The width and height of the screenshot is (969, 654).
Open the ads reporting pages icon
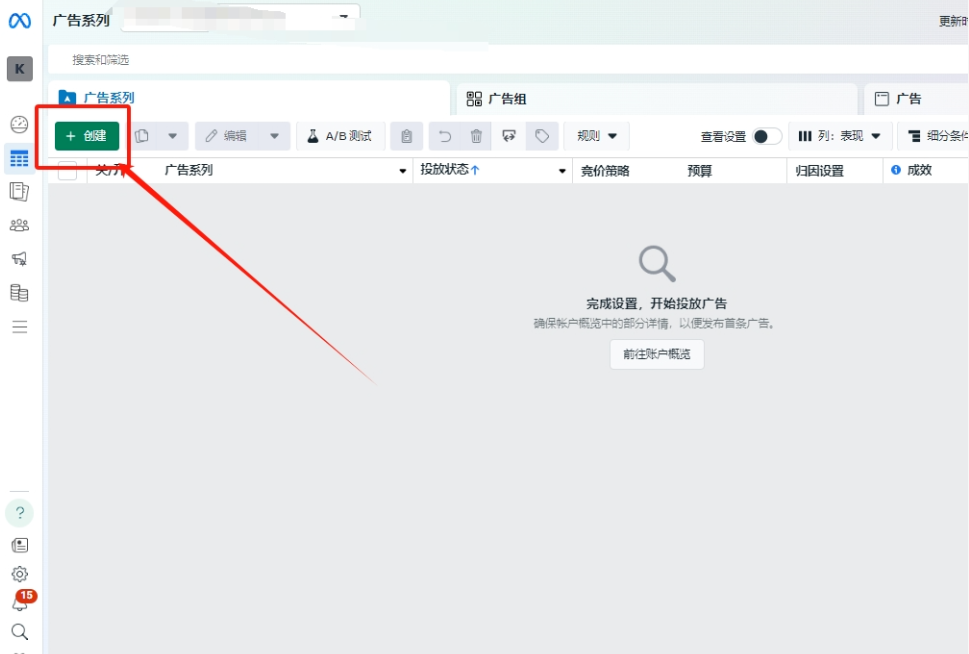(x=19, y=192)
